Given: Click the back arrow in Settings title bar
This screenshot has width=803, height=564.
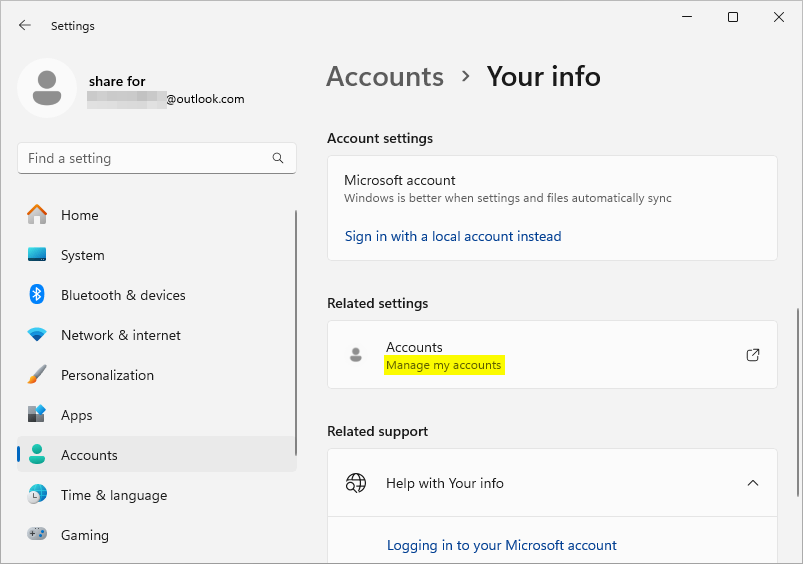Looking at the screenshot, I should [24, 25].
